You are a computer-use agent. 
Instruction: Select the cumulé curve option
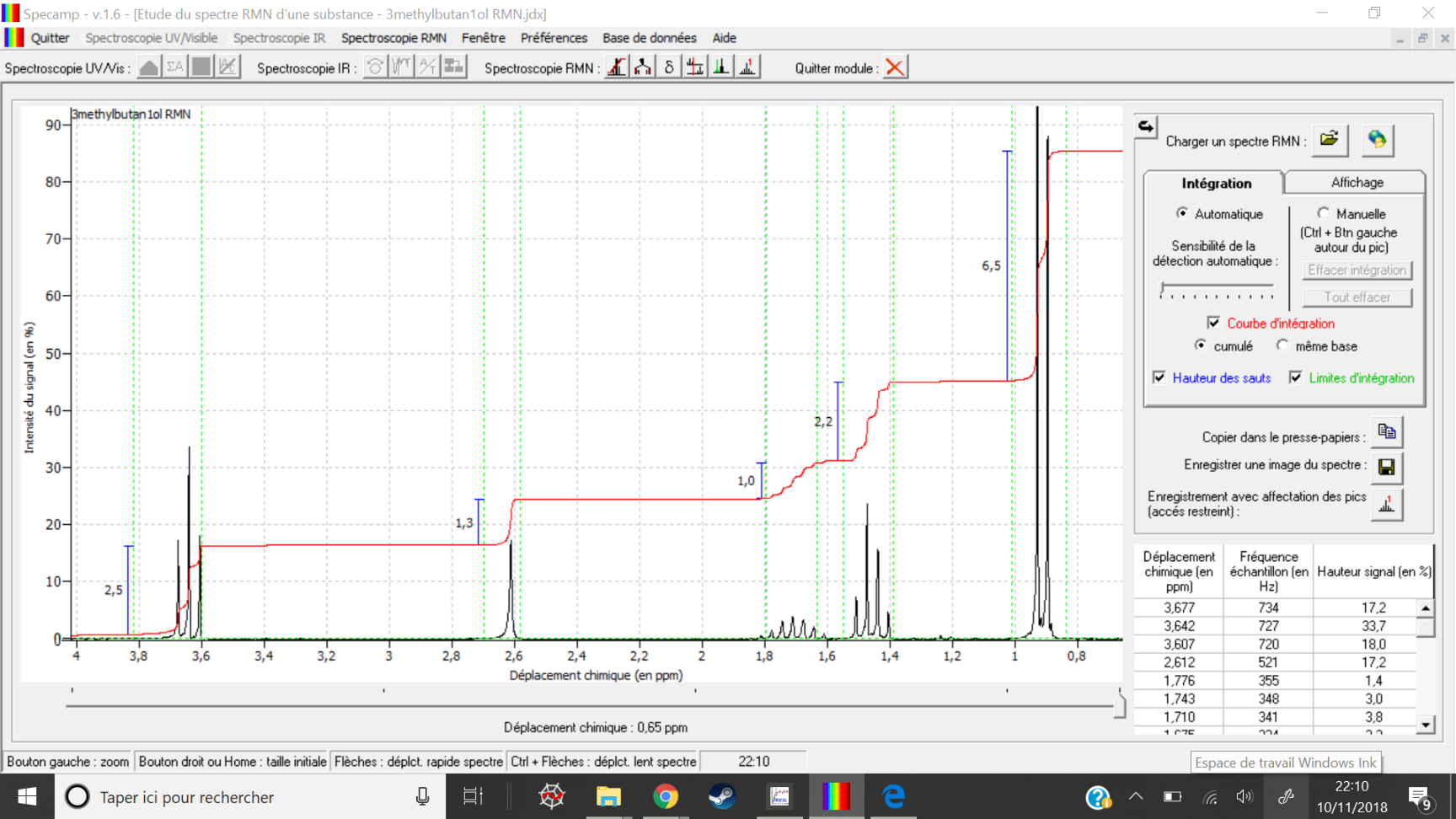(x=1224, y=346)
